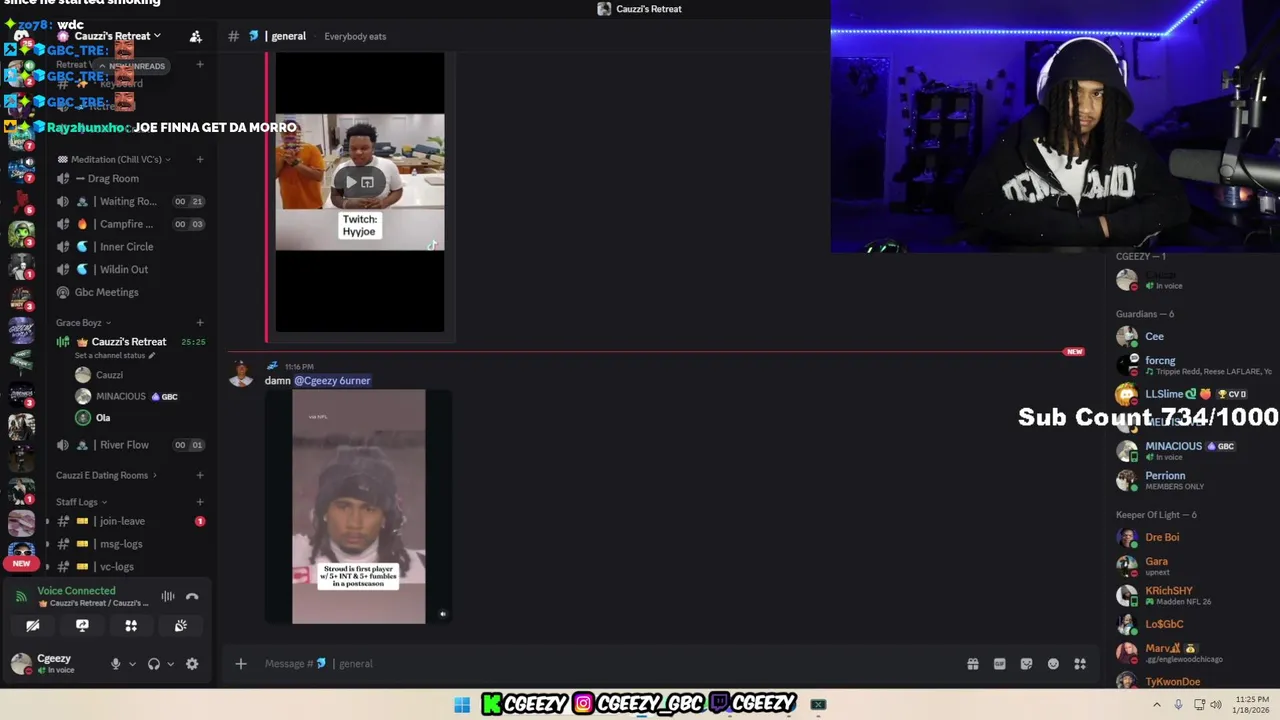Open voice connection signal details icon
1280x720 pixels.
pos(21,597)
